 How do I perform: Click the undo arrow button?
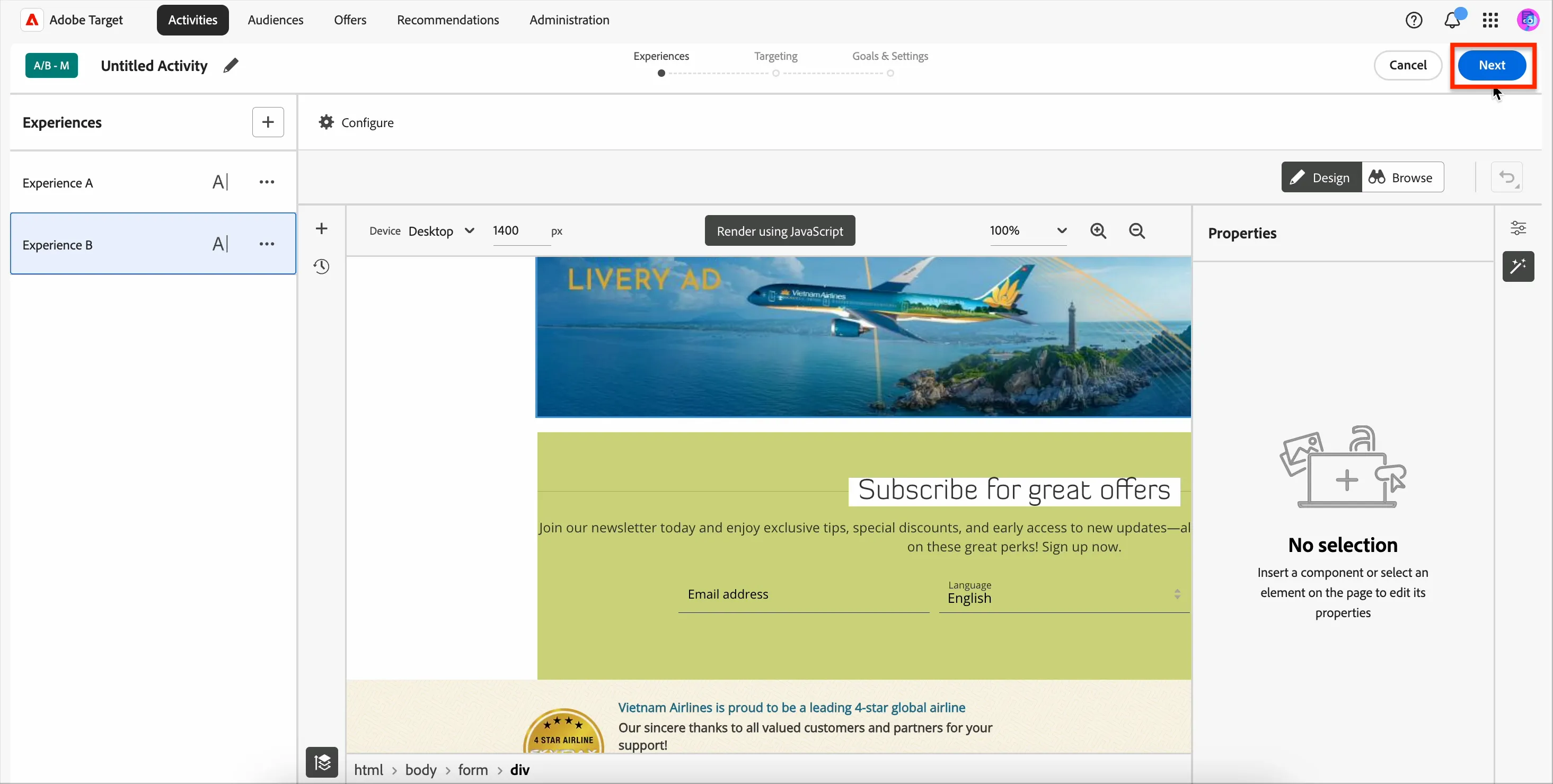coord(1506,177)
